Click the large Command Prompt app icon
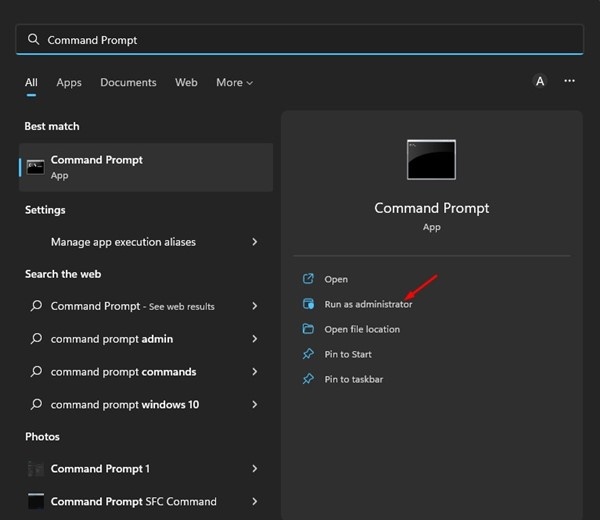The width and height of the screenshot is (600, 520). point(431,160)
